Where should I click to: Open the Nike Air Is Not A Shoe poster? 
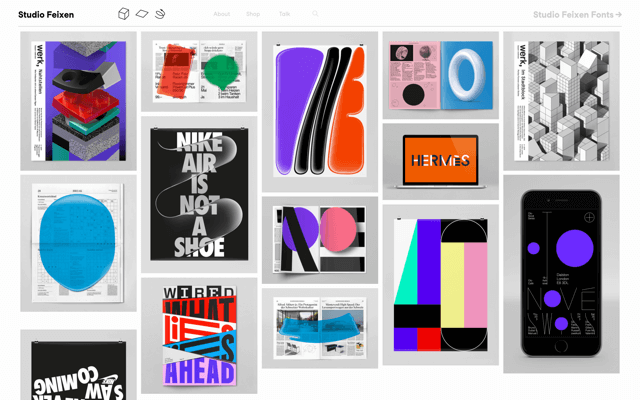tap(199, 195)
